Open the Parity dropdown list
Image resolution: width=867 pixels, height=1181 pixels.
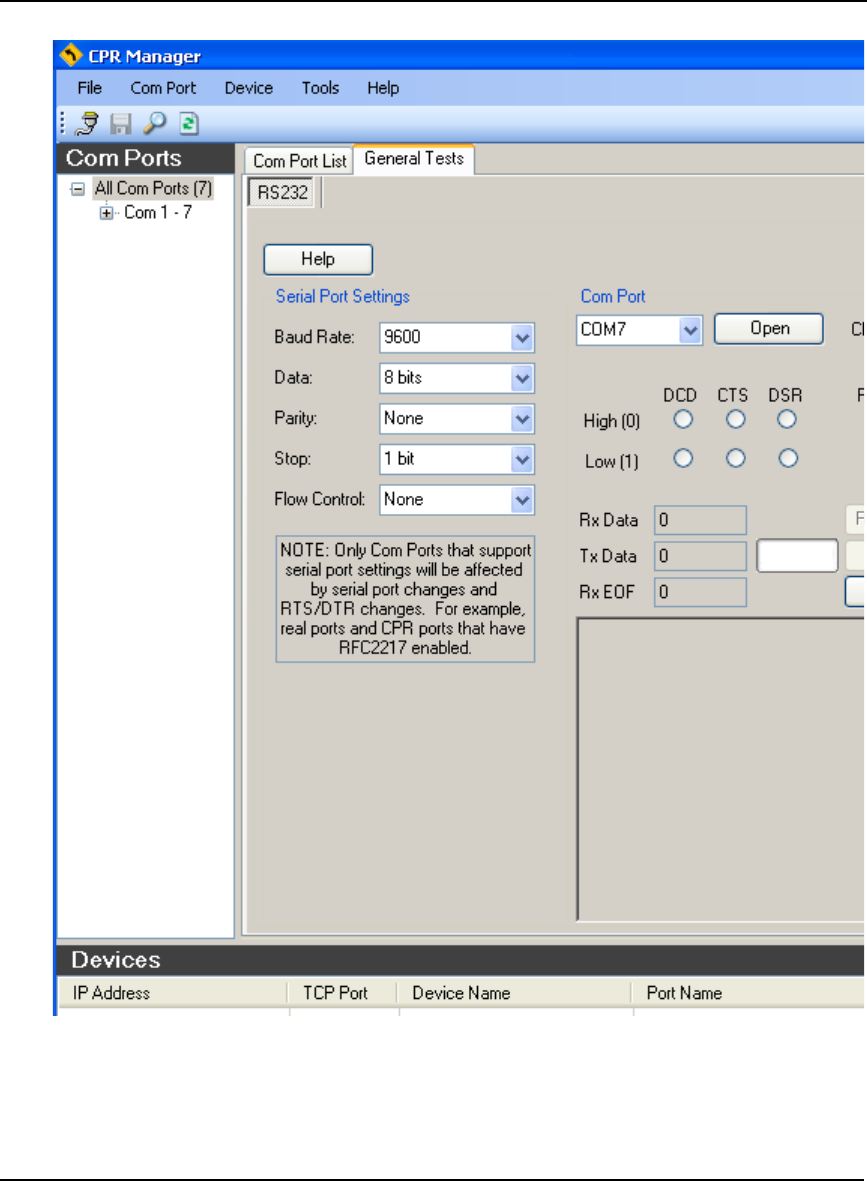(522, 419)
